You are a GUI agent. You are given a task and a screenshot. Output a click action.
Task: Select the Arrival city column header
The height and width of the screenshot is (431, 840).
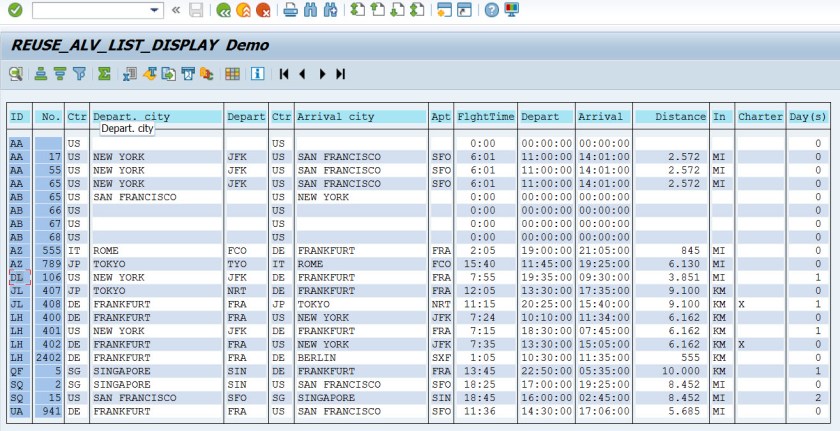(360, 117)
